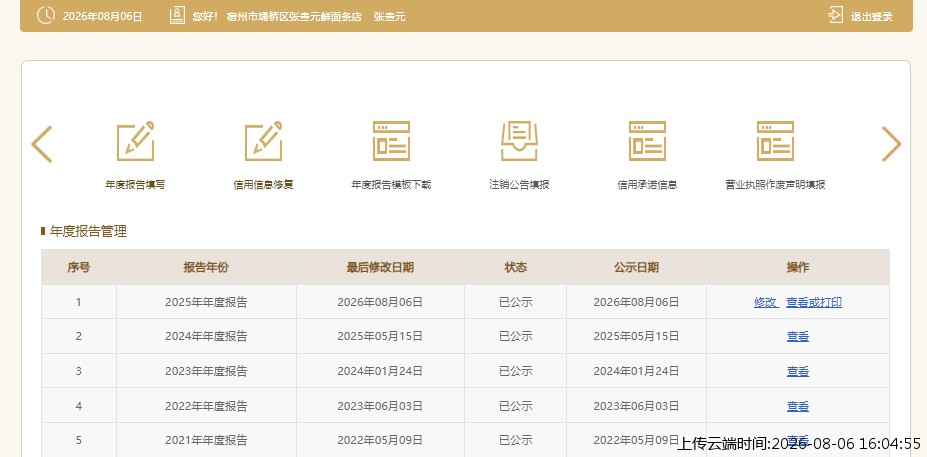Open the 注销公告填报 icon
This screenshot has height=457, width=927.
click(x=519, y=141)
